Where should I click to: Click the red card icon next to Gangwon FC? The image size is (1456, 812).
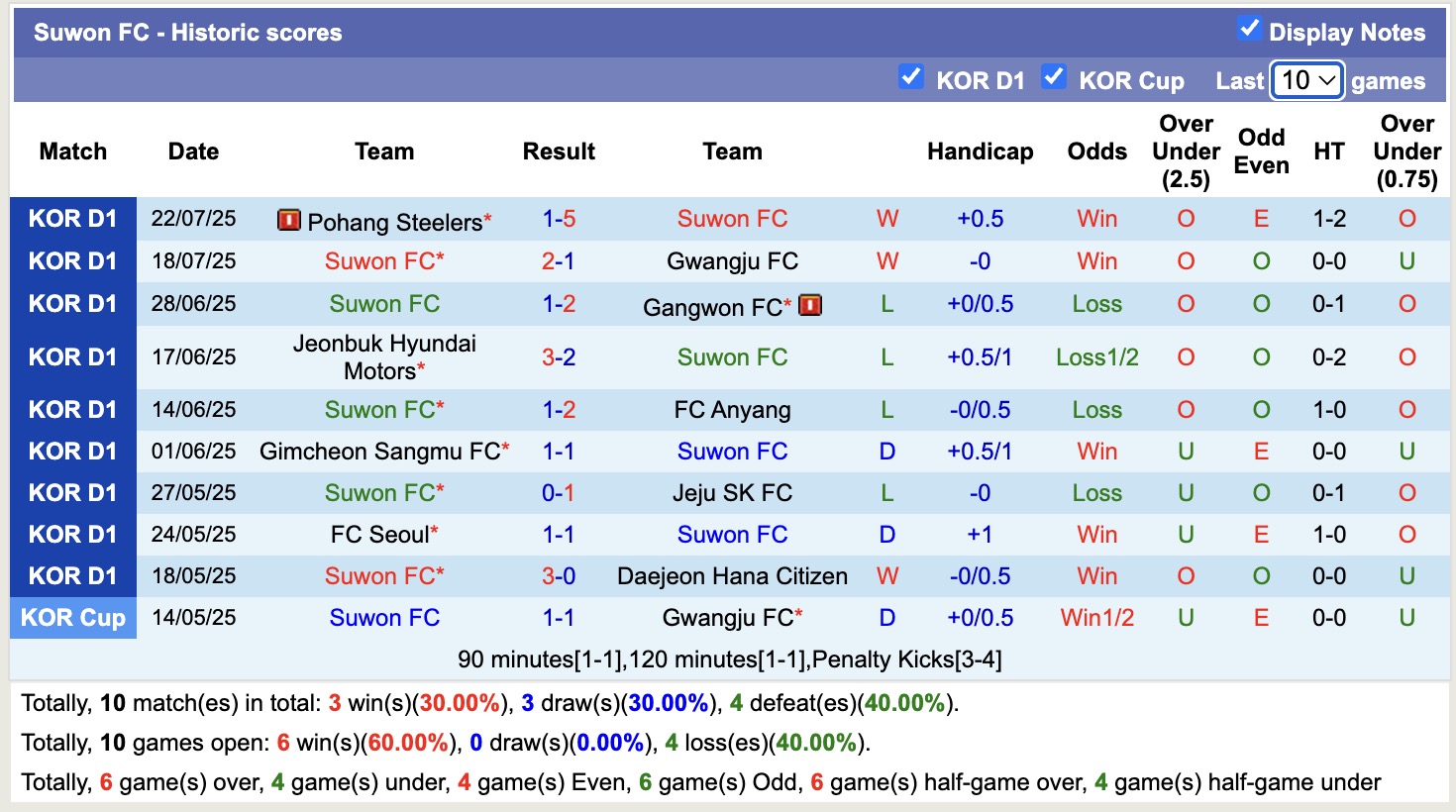coord(811,306)
